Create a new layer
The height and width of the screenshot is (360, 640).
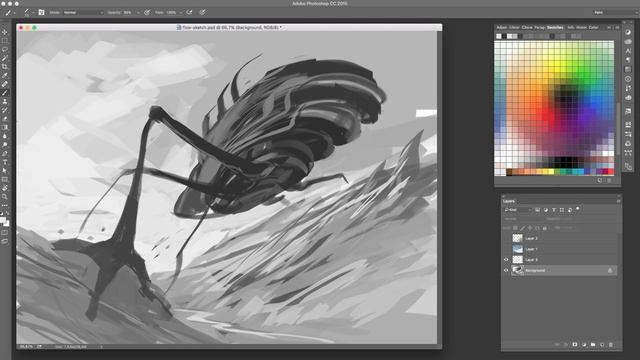pos(602,344)
